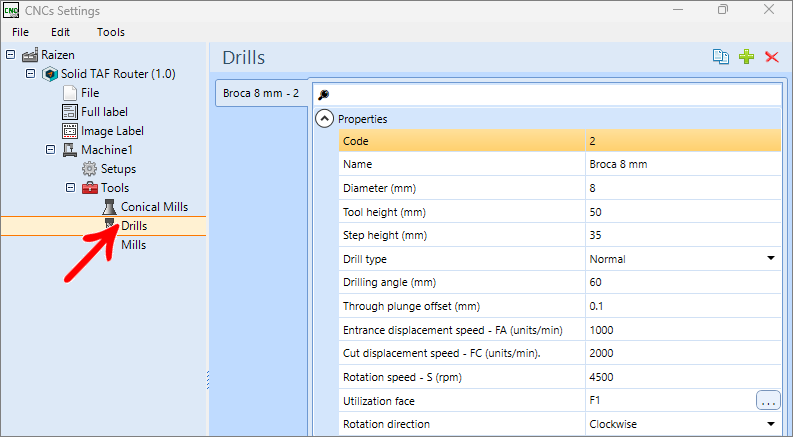Open the Tools menu
793x437 pixels.
111,32
